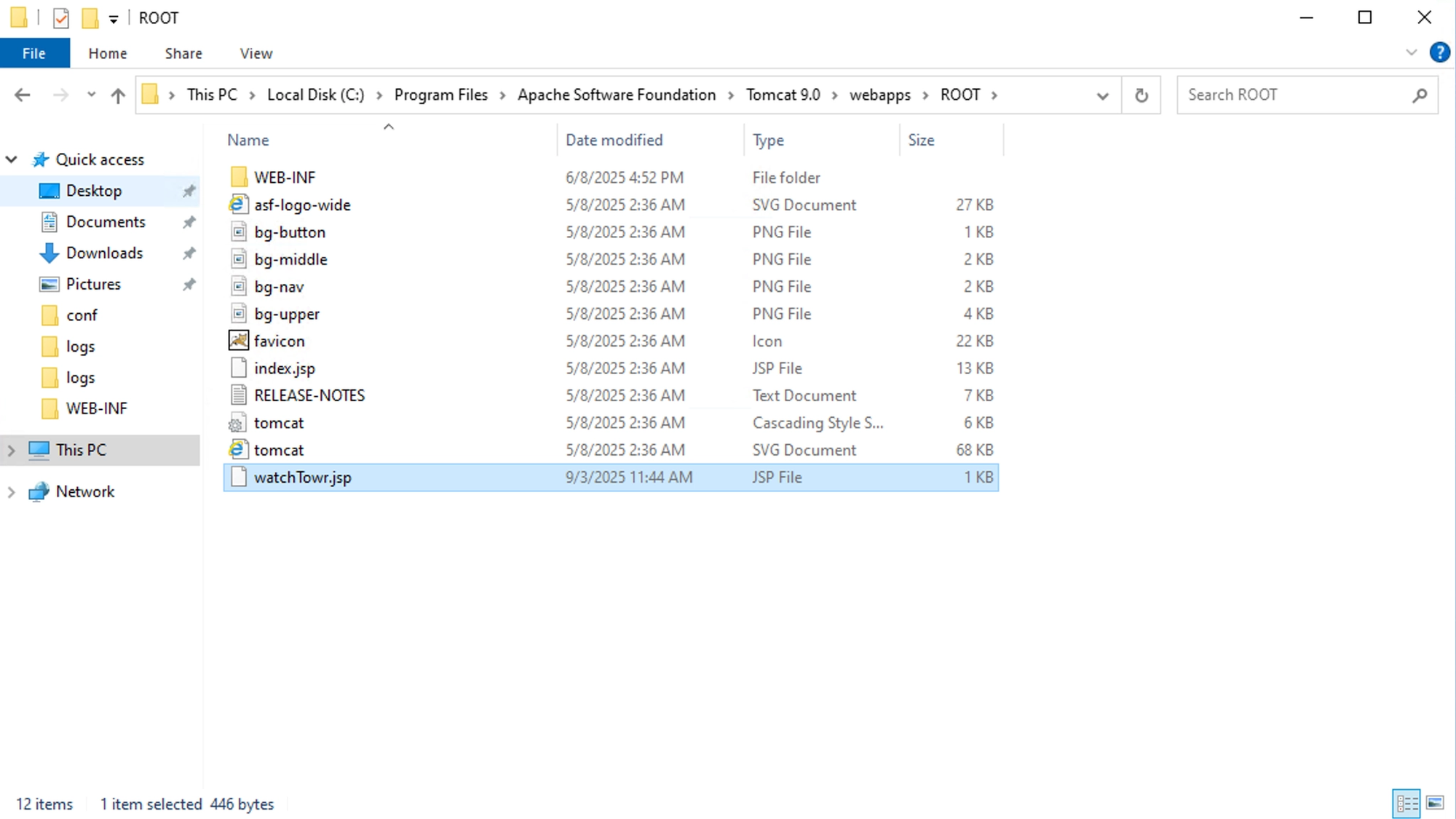Click the favicon file icon

click(238, 341)
